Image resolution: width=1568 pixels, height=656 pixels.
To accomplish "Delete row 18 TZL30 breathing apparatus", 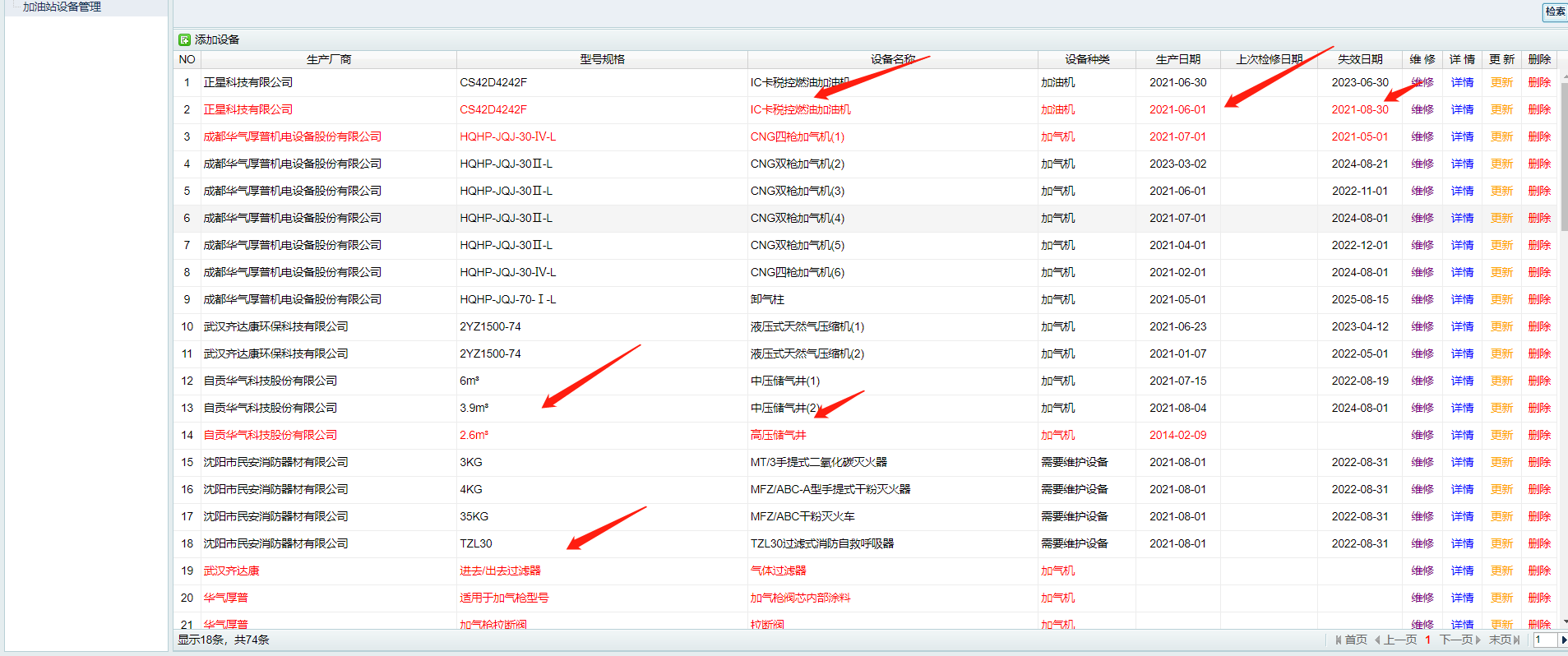I will (1539, 543).
